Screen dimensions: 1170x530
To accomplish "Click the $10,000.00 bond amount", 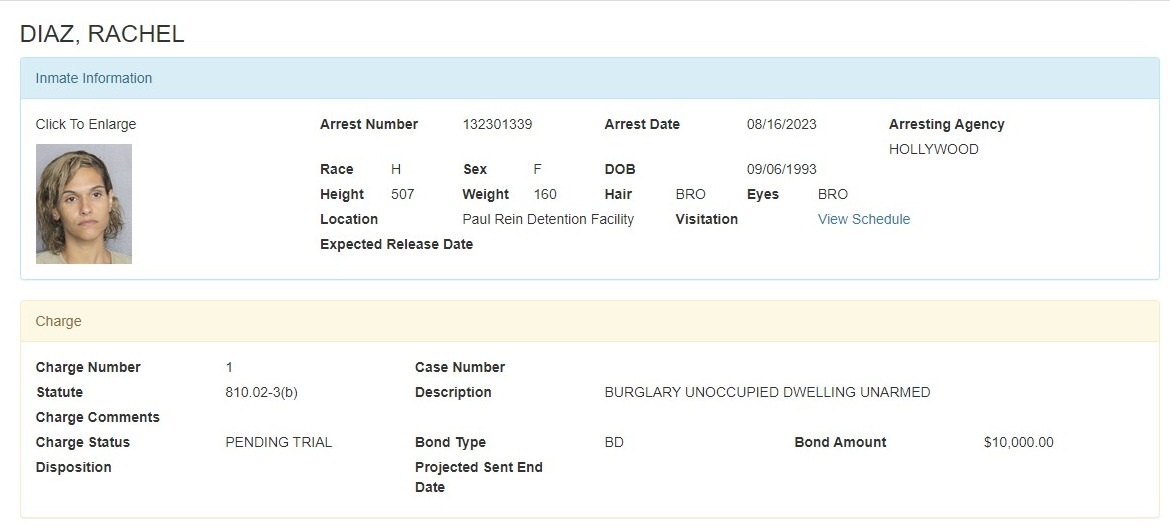I will click(x=1018, y=442).
